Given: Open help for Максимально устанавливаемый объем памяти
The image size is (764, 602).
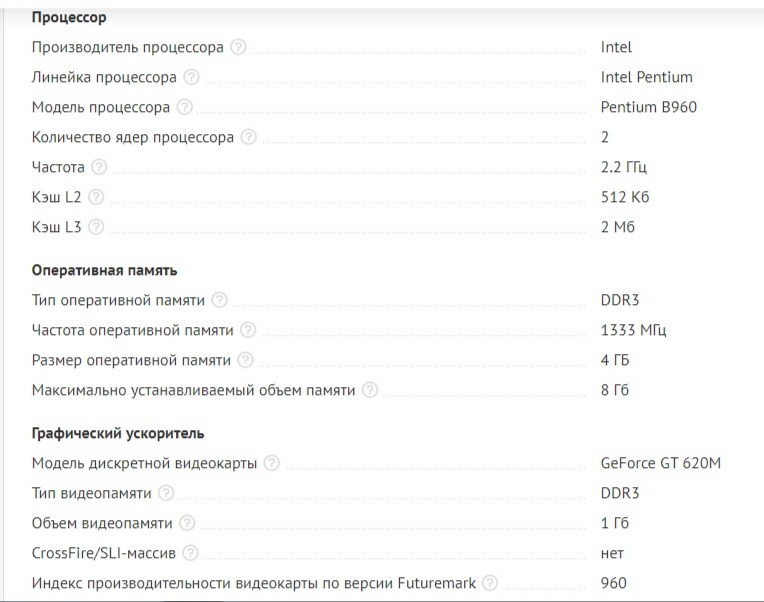Looking at the screenshot, I should (370, 390).
